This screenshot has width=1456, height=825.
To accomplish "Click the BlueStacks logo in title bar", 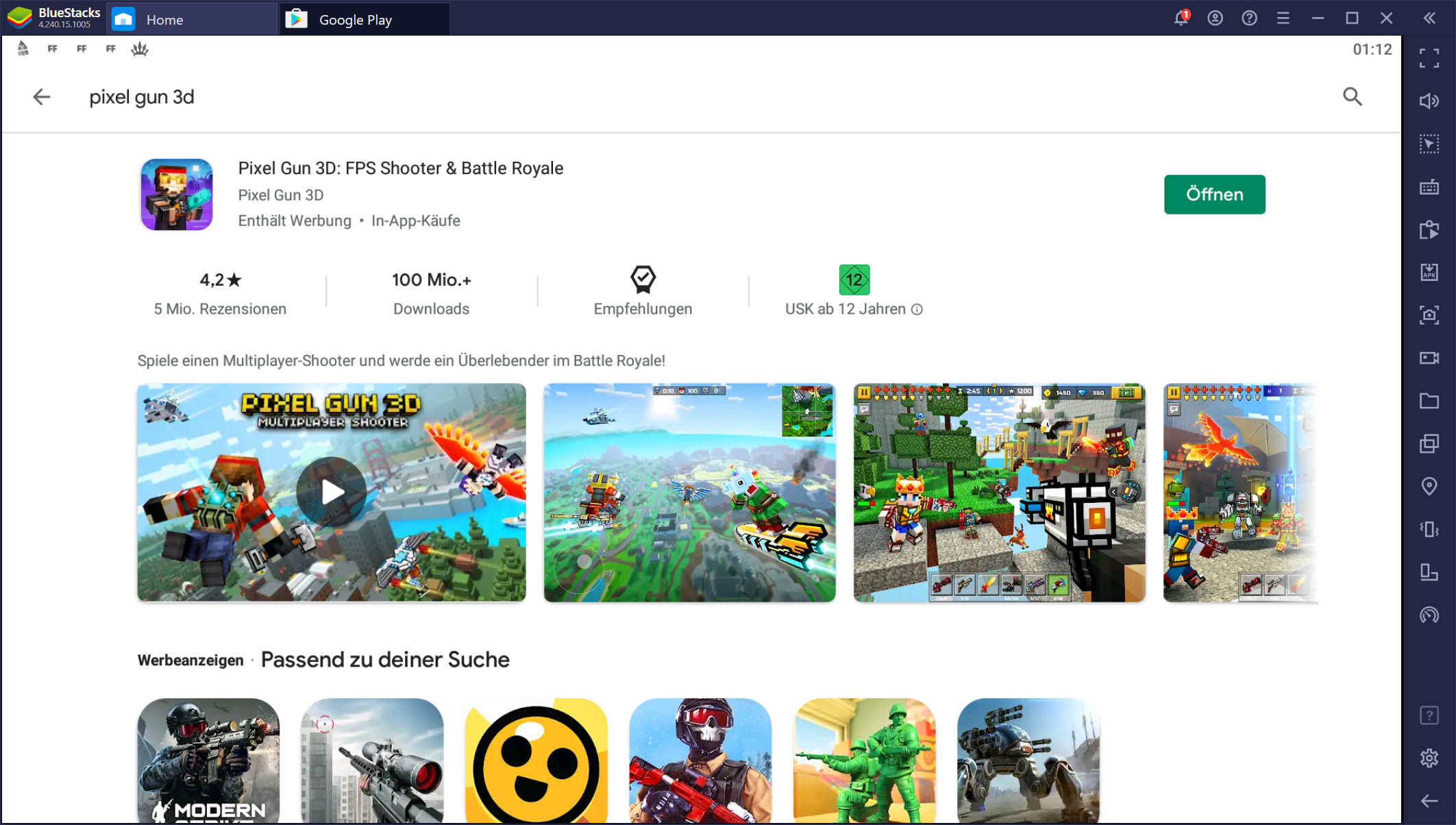I will [19, 18].
